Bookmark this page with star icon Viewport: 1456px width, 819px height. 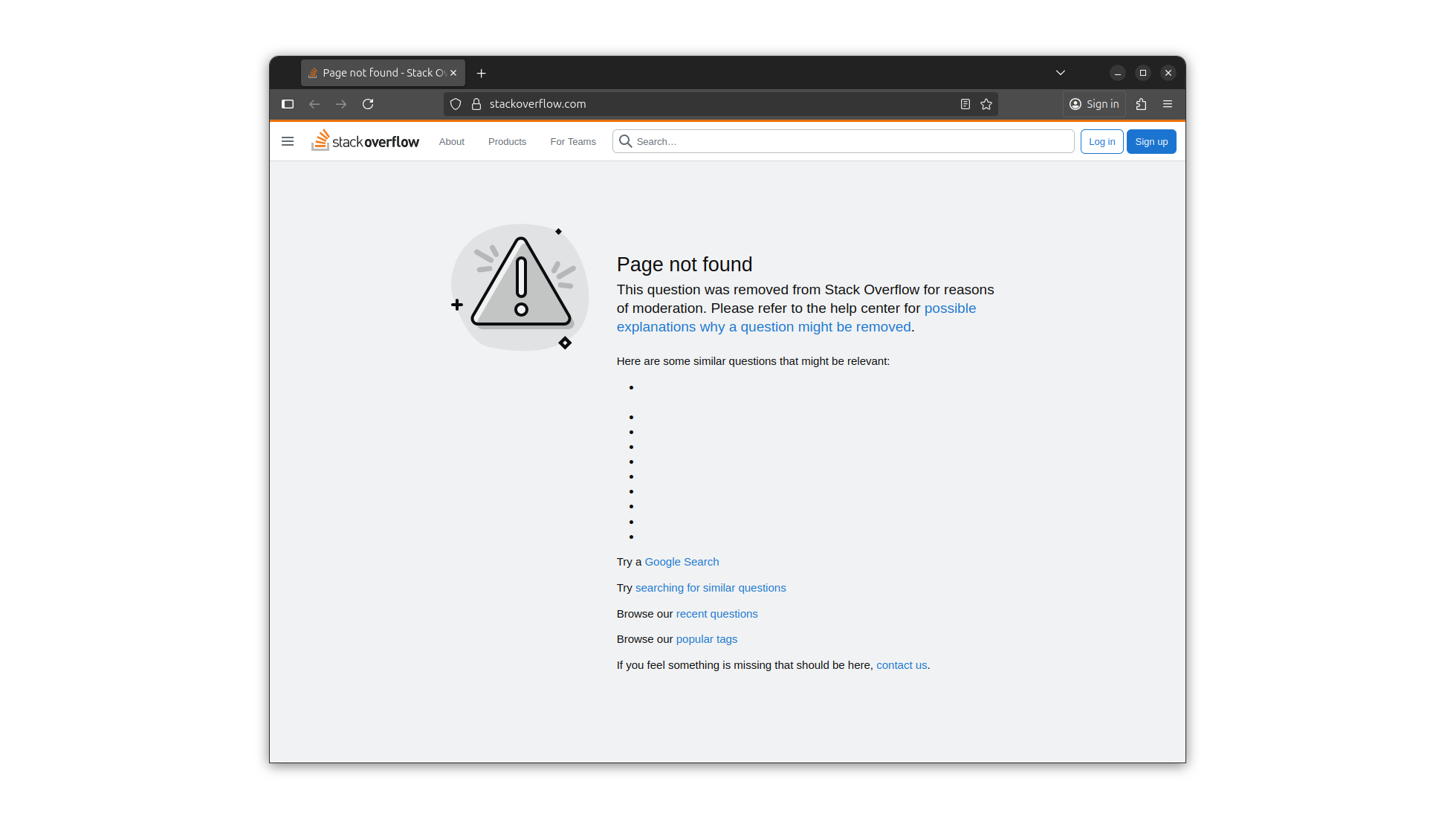(986, 104)
